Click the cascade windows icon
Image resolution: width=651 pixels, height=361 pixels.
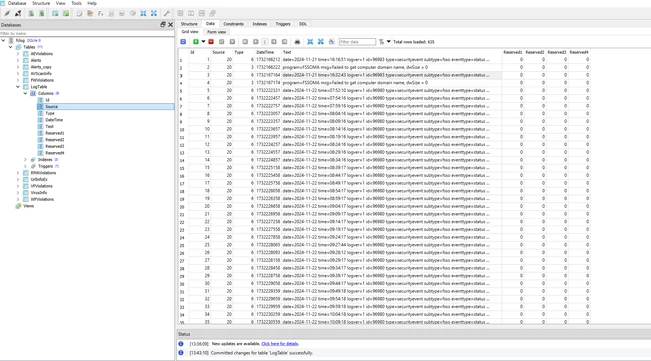point(212,13)
